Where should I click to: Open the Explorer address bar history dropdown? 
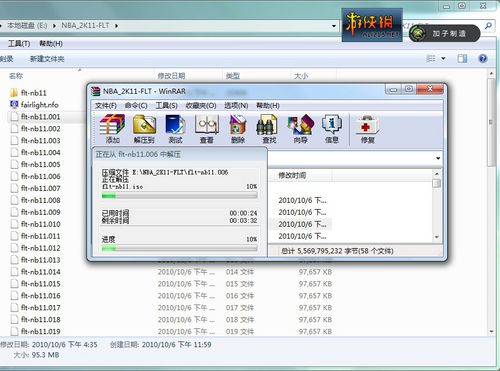[x=334, y=26]
